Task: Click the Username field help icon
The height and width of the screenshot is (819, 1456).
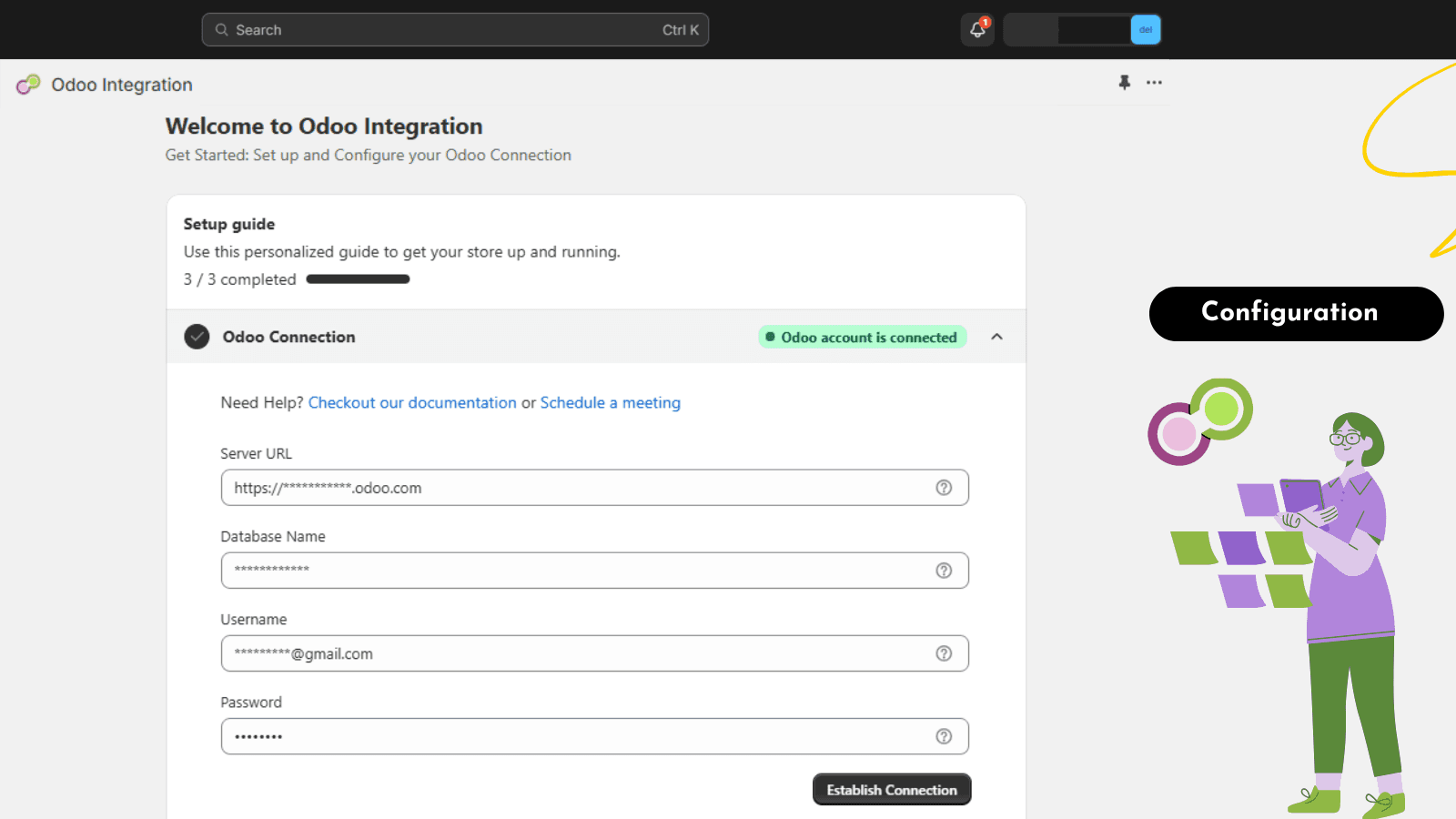Action: point(944,653)
